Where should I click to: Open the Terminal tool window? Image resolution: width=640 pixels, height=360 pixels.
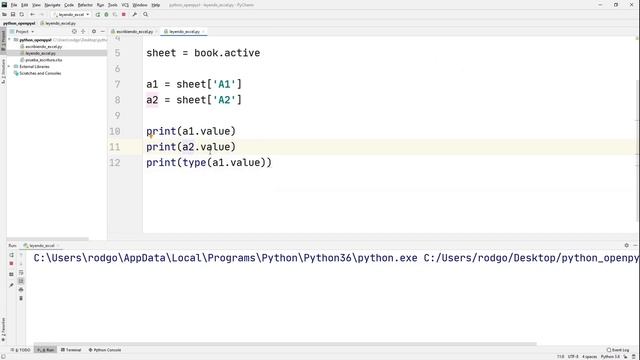point(71,350)
